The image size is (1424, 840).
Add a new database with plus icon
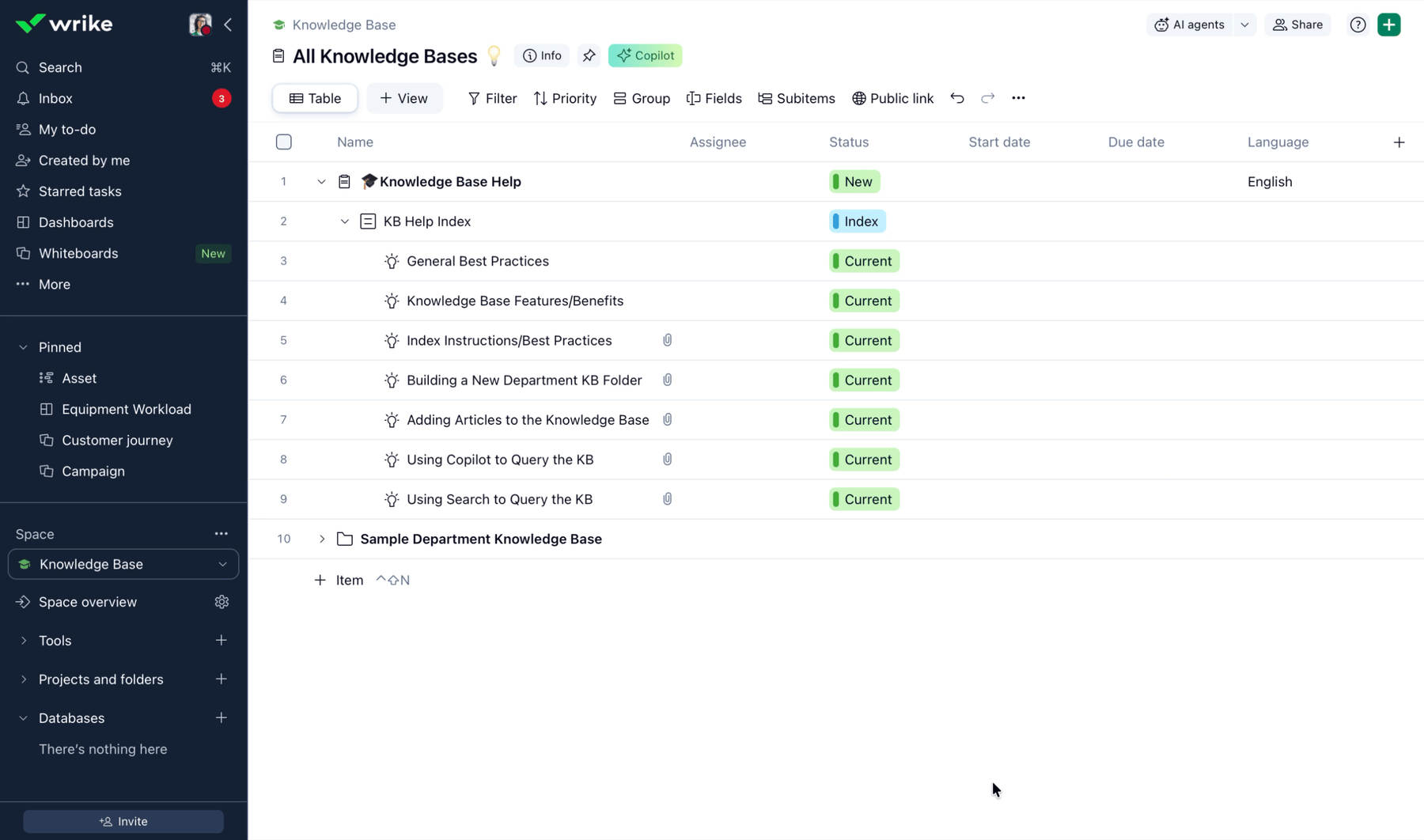tap(222, 717)
